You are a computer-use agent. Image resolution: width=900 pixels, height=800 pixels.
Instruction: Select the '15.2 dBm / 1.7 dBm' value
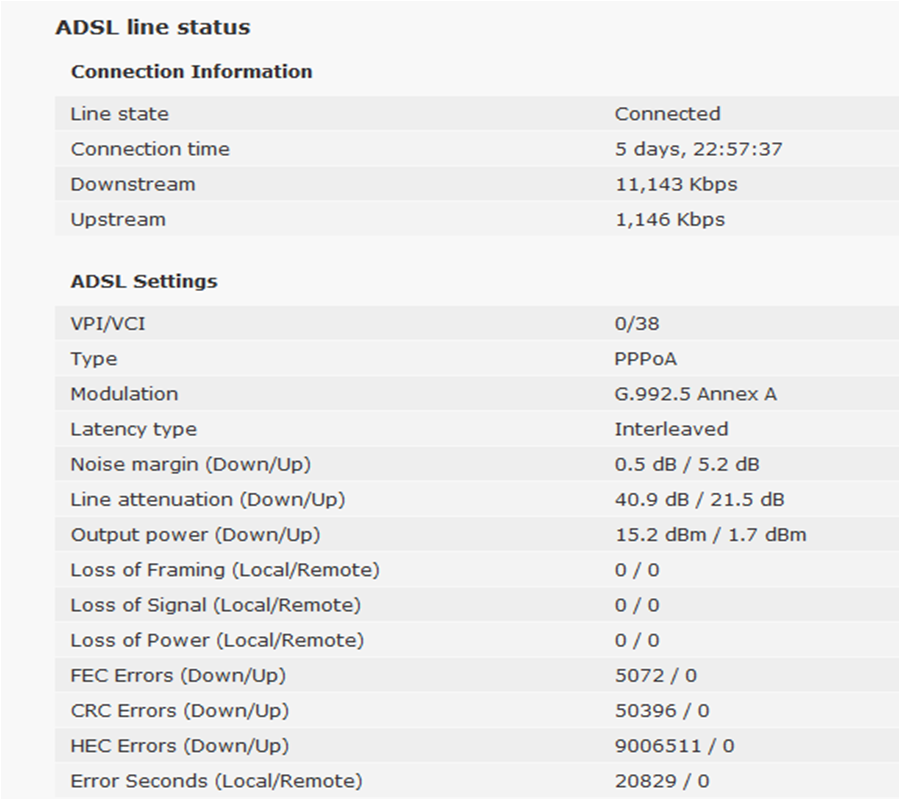(x=711, y=535)
